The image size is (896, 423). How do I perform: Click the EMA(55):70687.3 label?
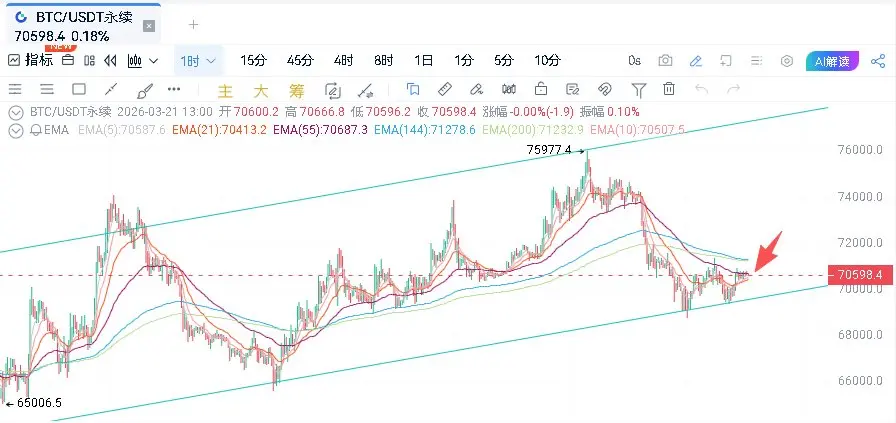[321, 130]
